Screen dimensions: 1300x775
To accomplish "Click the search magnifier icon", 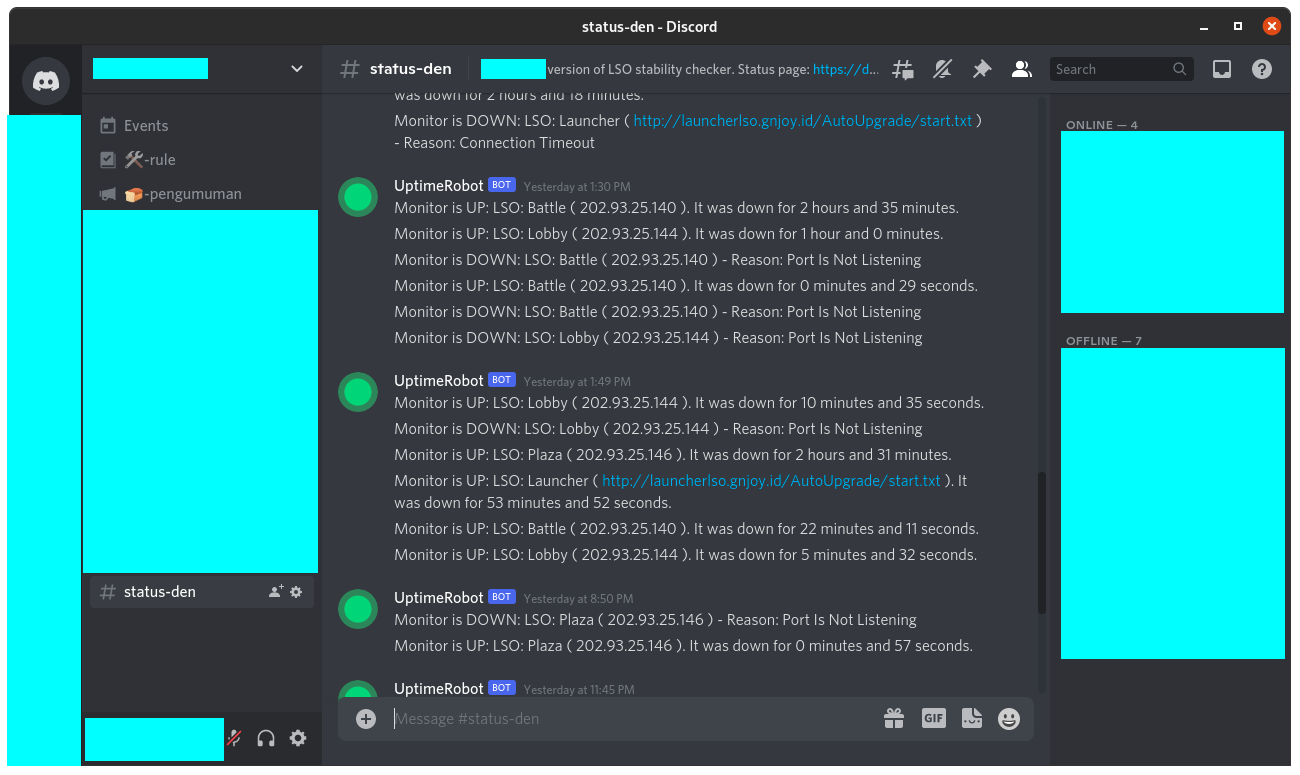I will pyautogui.click(x=1180, y=69).
